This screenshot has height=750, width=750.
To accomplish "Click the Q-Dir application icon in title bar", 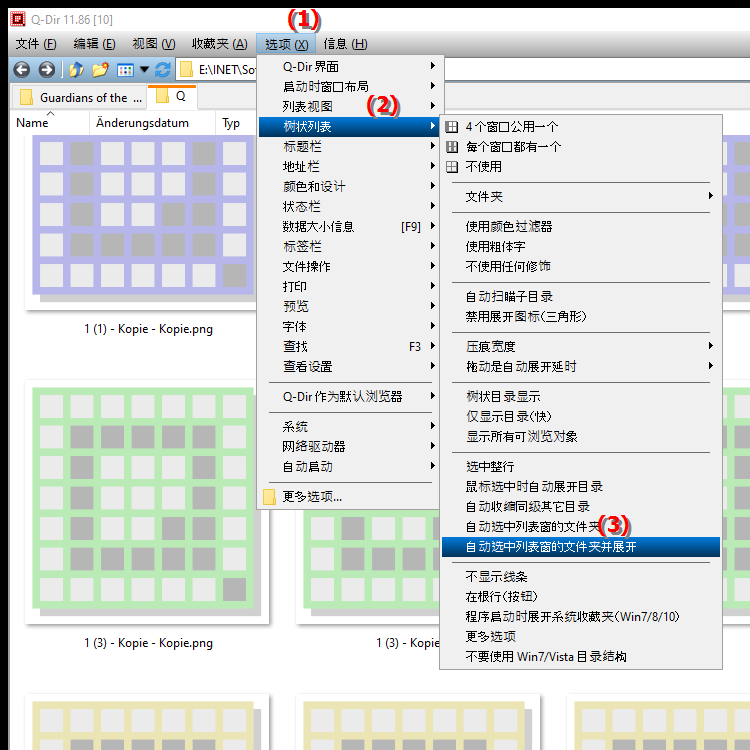I will click(x=18, y=19).
